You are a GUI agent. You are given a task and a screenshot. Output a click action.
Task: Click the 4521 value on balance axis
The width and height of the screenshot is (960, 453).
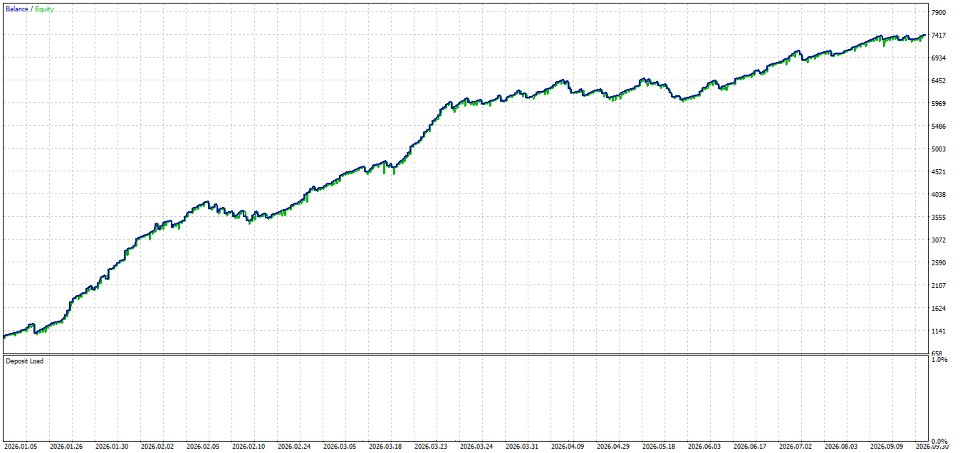[x=938, y=172]
